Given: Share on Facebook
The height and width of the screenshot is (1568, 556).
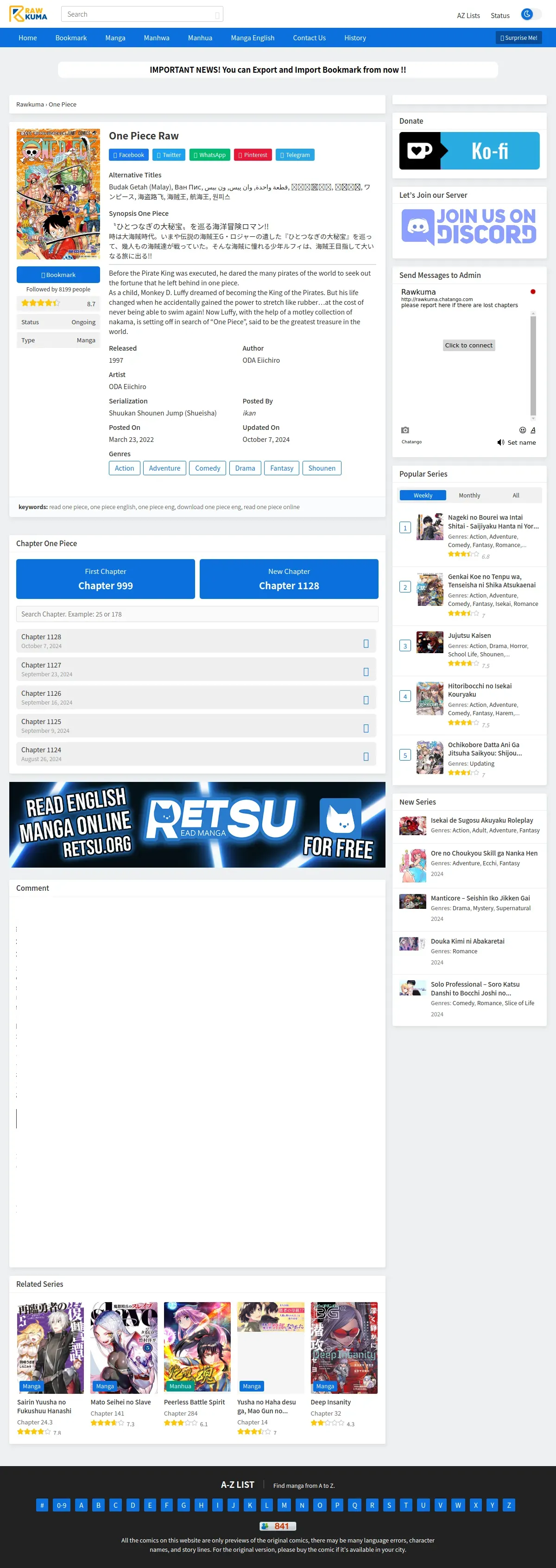Looking at the screenshot, I should tap(128, 155).
